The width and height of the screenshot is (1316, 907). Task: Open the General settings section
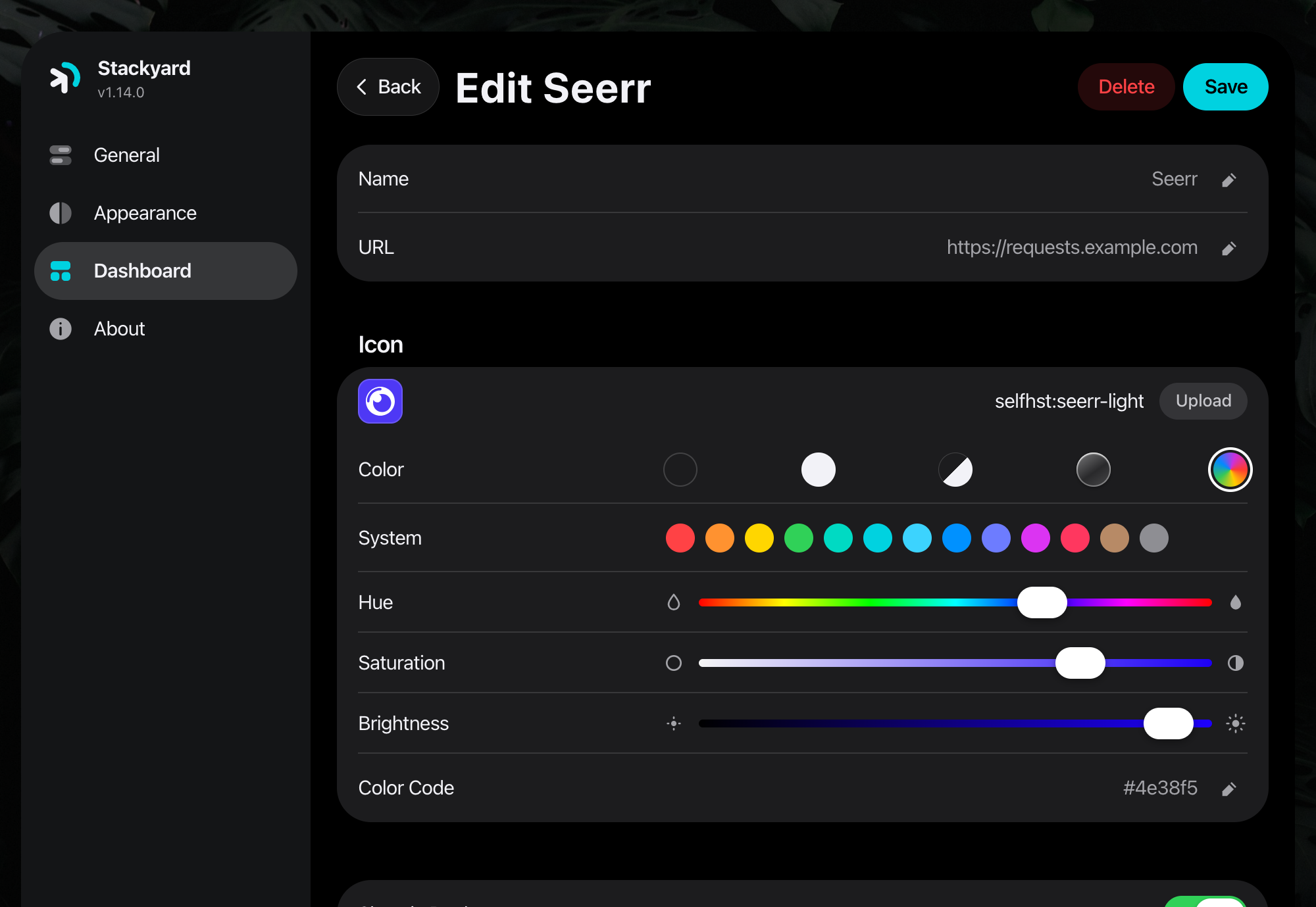166,155
